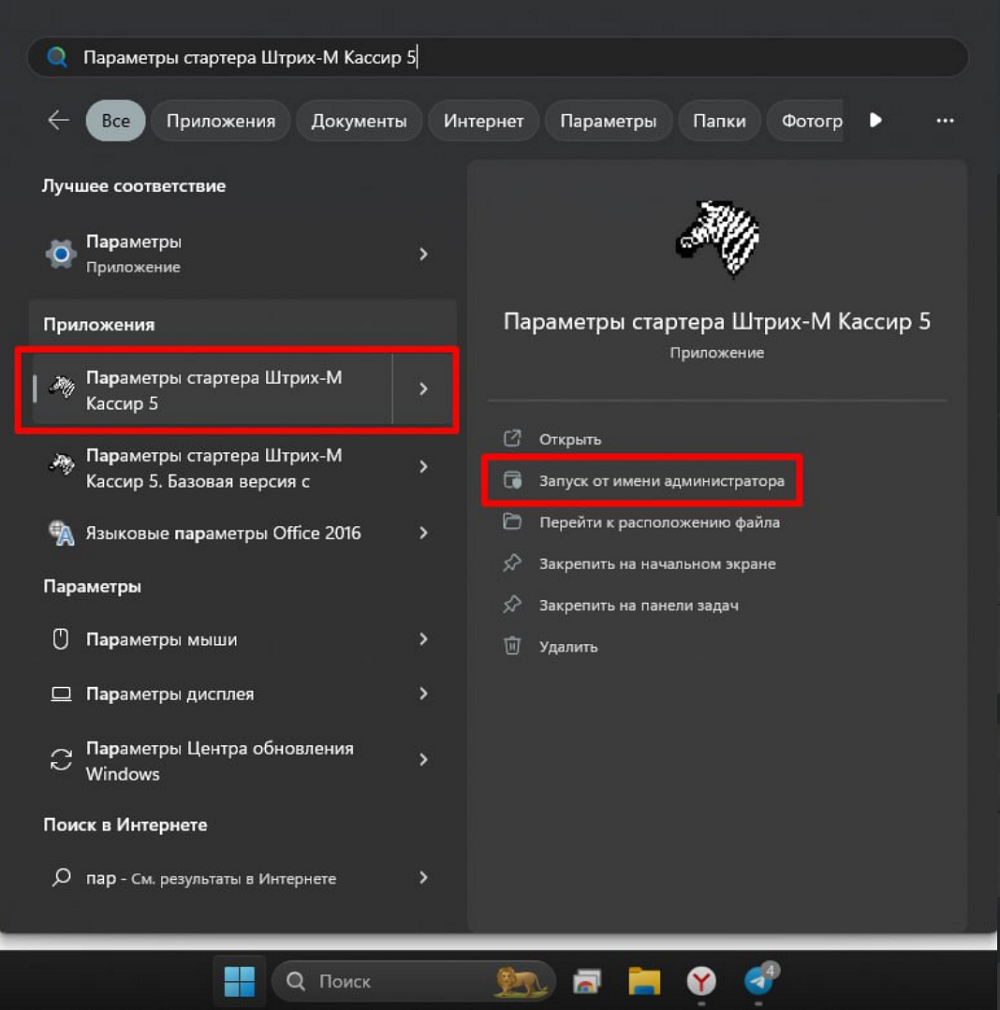Screen dimensions: 1000x1010
Task: Choose Закрепить на панели задач
Action: click(639, 605)
